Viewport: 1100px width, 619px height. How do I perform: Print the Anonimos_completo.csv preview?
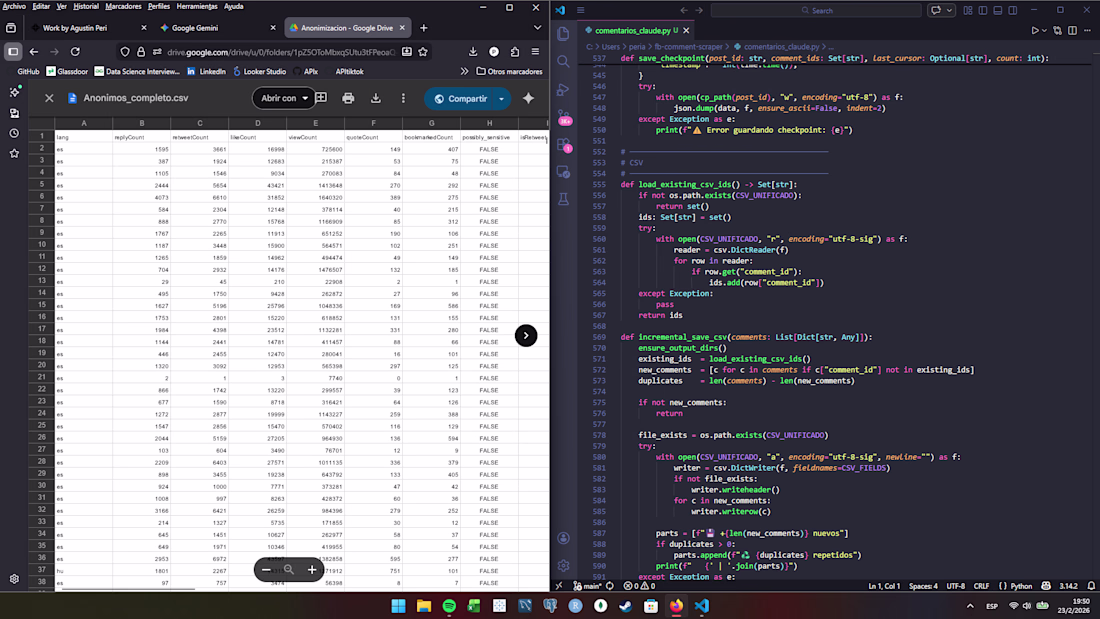point(348,98)
